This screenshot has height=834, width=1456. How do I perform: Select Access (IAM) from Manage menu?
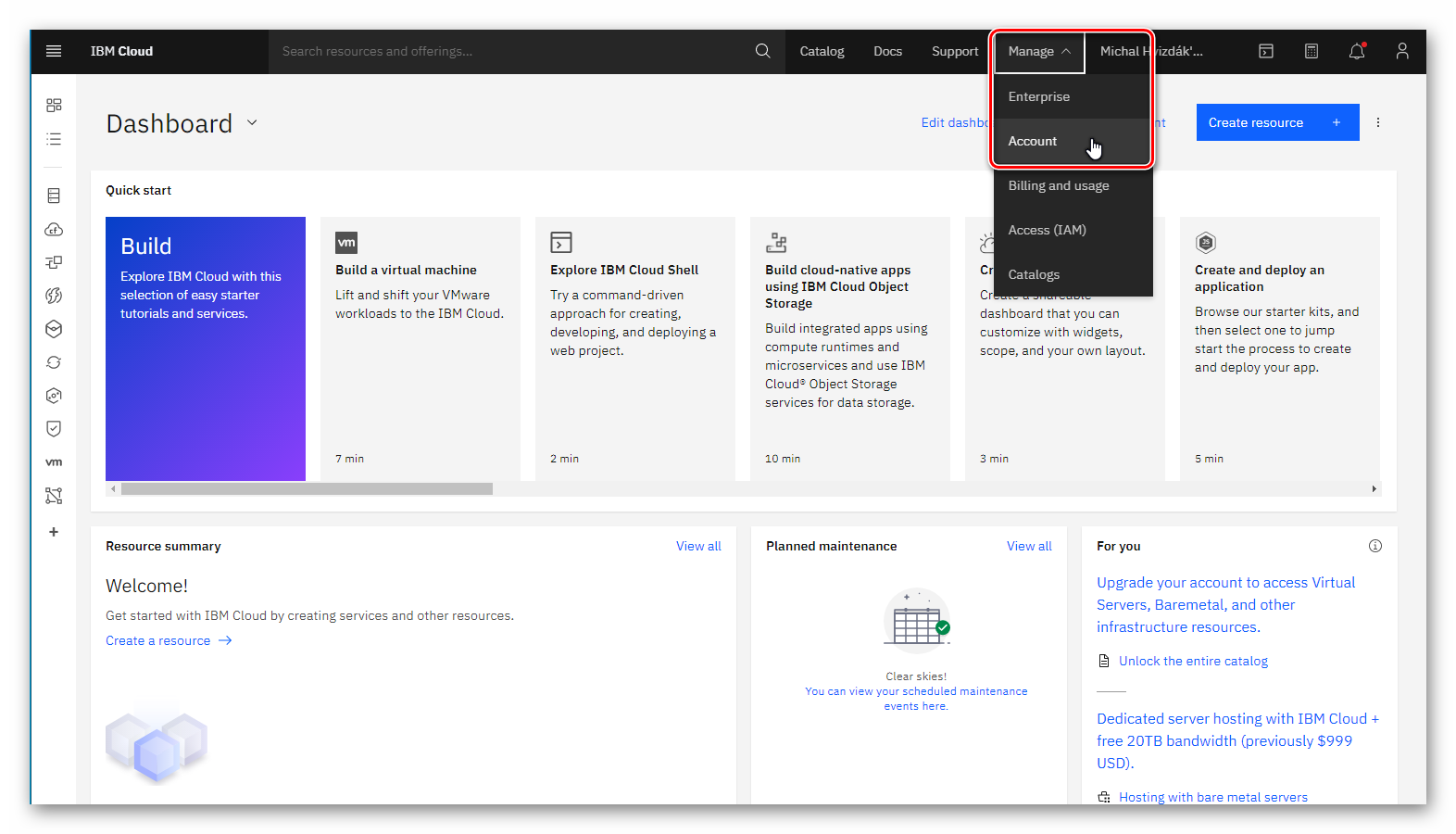coord(1048,230)
